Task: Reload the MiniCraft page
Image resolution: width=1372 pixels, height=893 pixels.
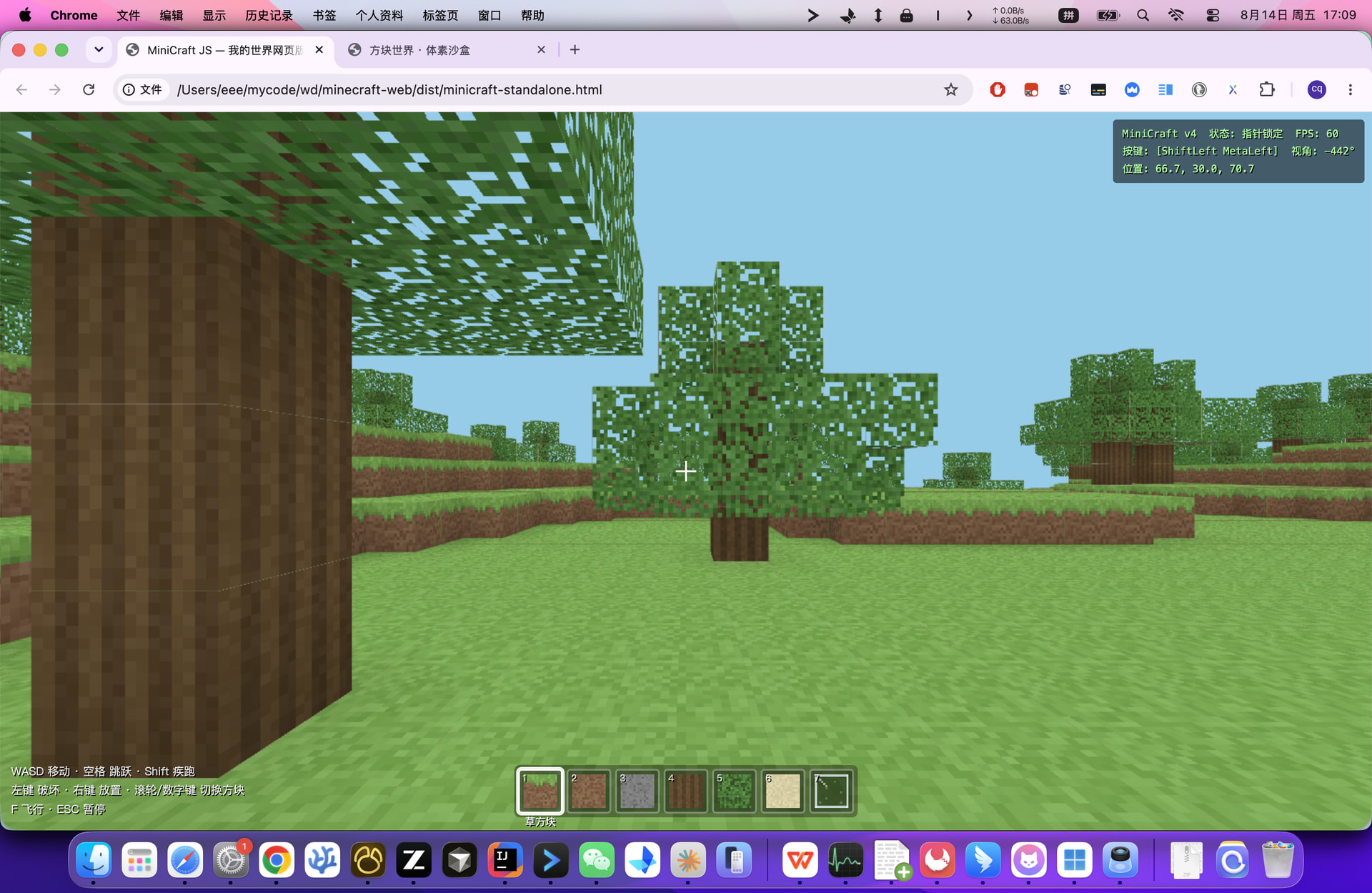Action: (x=89, y=89)
